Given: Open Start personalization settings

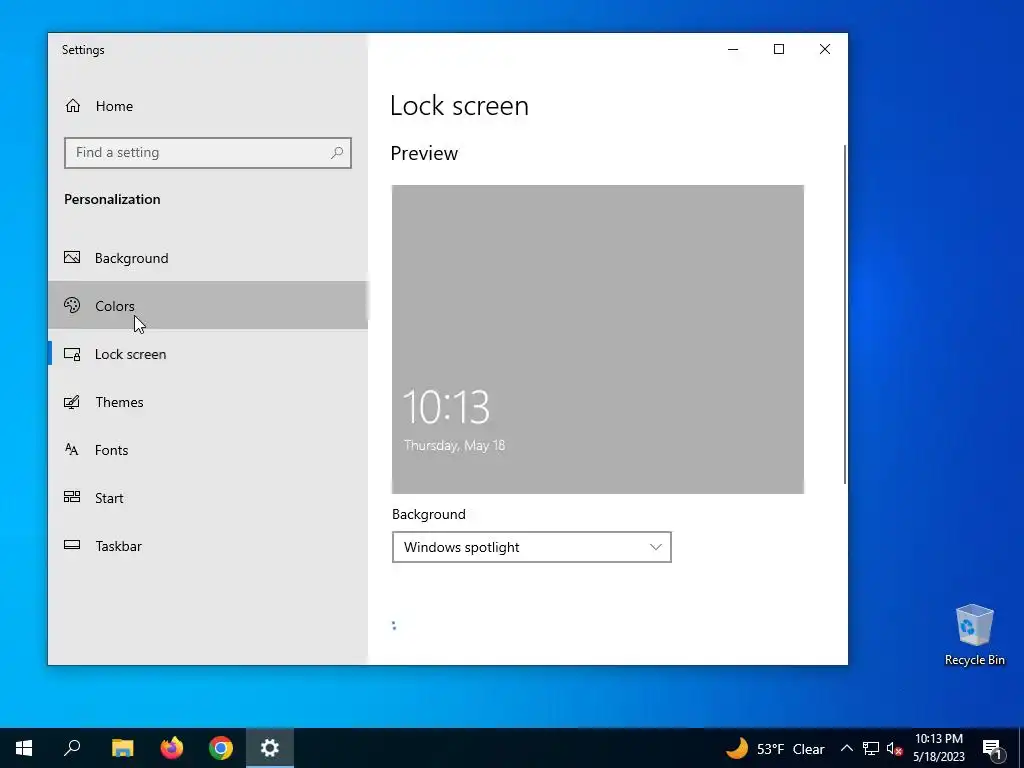Looking at the screenshot, I should 208,498.
